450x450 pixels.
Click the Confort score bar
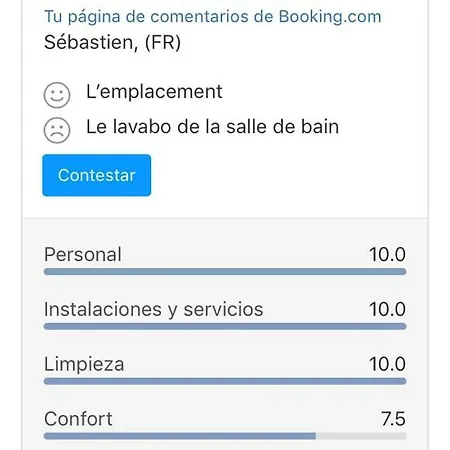(225, 436)
